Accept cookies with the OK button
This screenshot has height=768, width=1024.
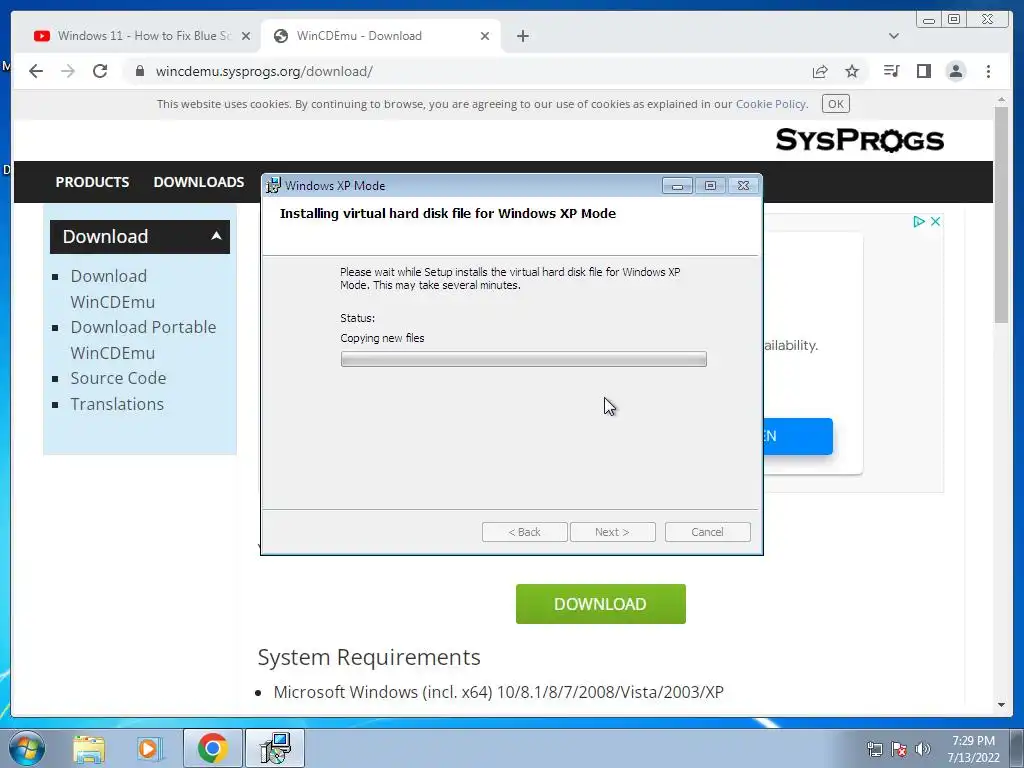835,104
